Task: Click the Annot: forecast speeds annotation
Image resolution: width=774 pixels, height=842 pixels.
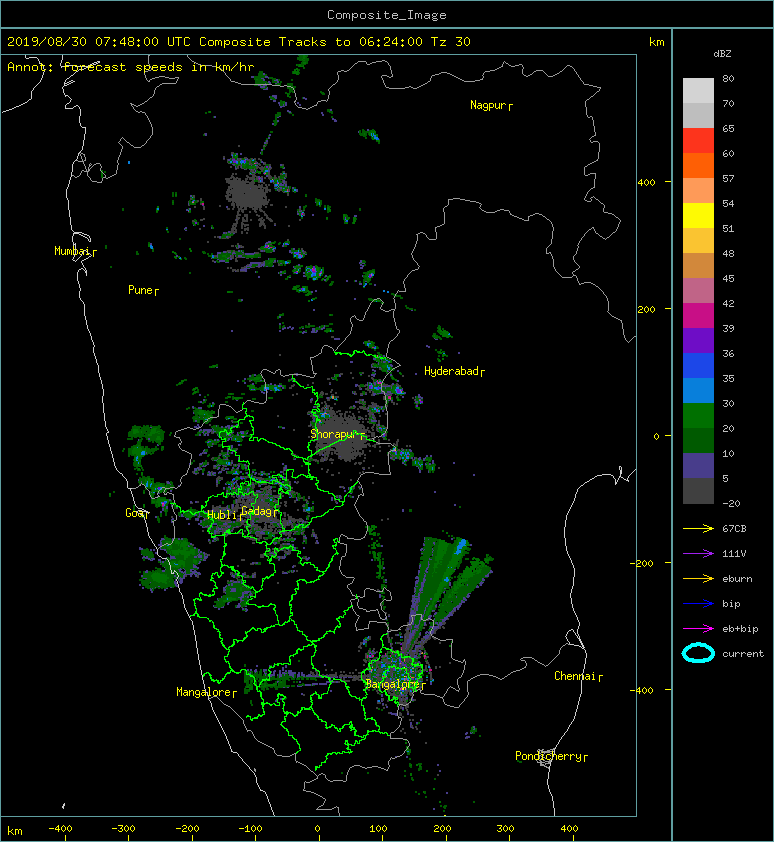Action: [131, 67]
